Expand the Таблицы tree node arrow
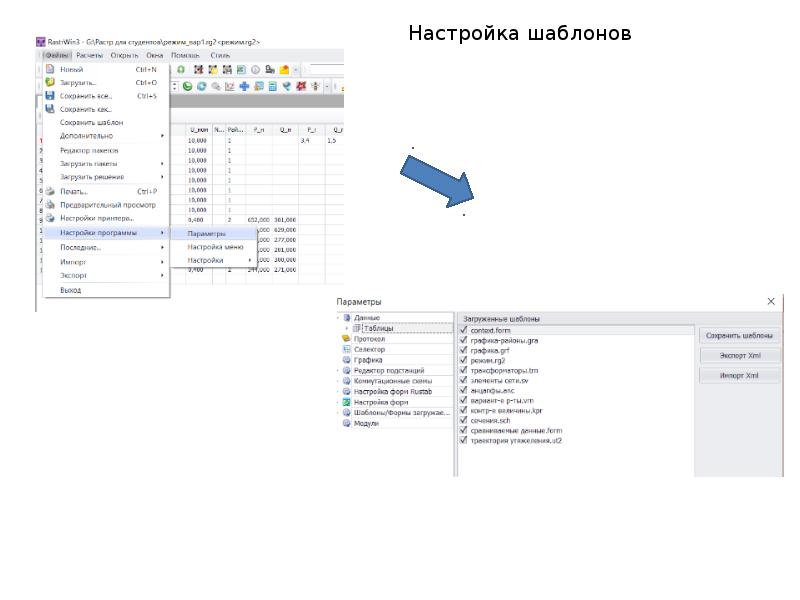This screenshot has width=800, height=600. click(347, 329)
